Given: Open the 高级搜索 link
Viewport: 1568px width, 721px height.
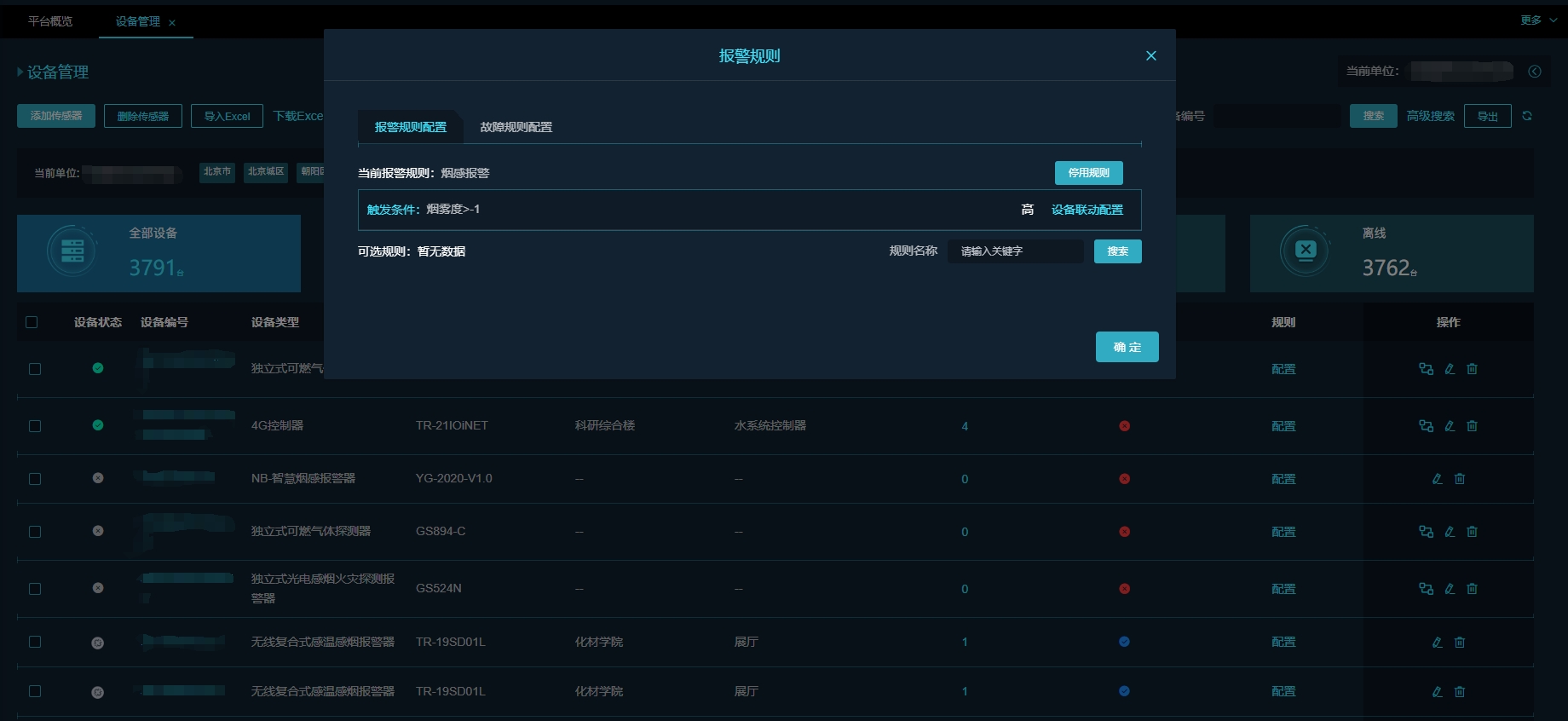Looking at the screenshot, I should 1430,116.
